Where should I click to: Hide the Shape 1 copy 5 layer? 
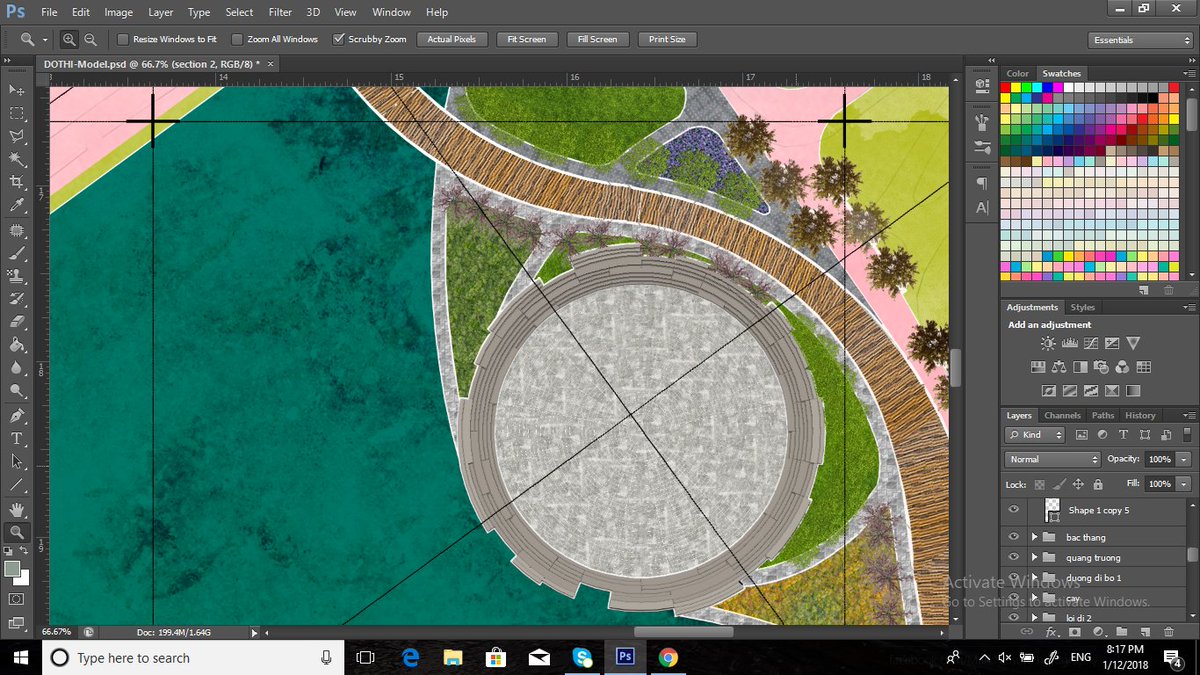pyautogui.click(x=1014, y=510)
